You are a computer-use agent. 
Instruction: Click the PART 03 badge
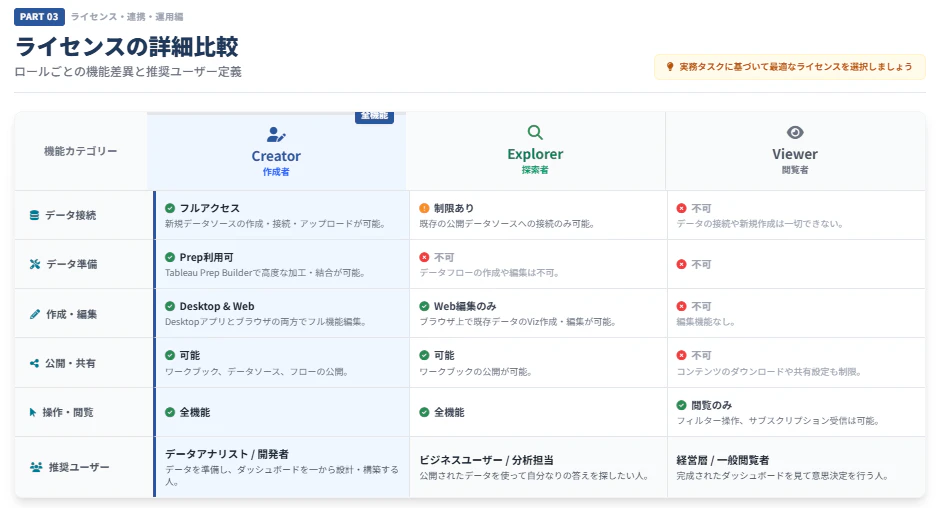[39, 16]
